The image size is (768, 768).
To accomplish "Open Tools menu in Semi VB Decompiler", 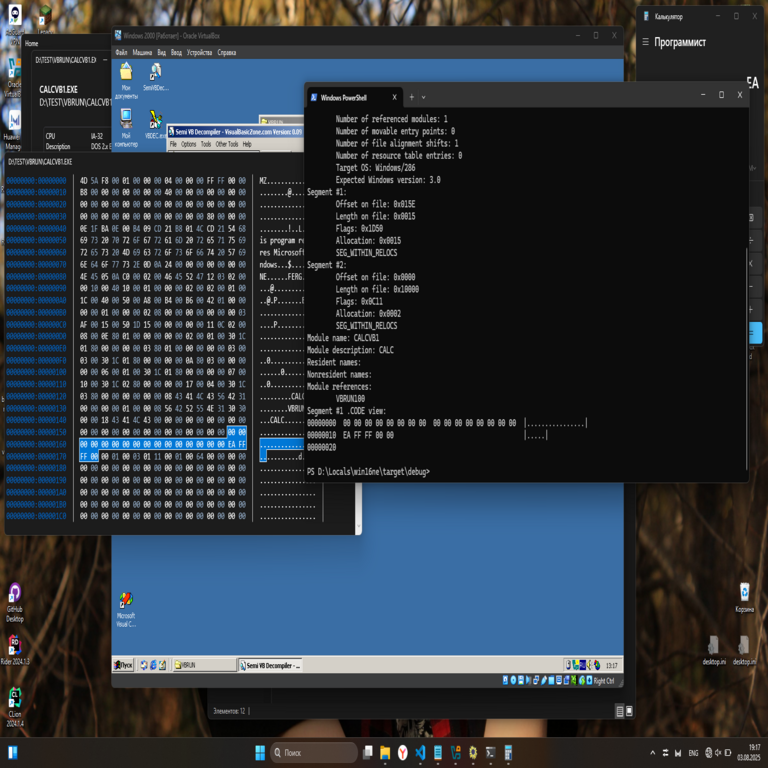I will 206,144.
